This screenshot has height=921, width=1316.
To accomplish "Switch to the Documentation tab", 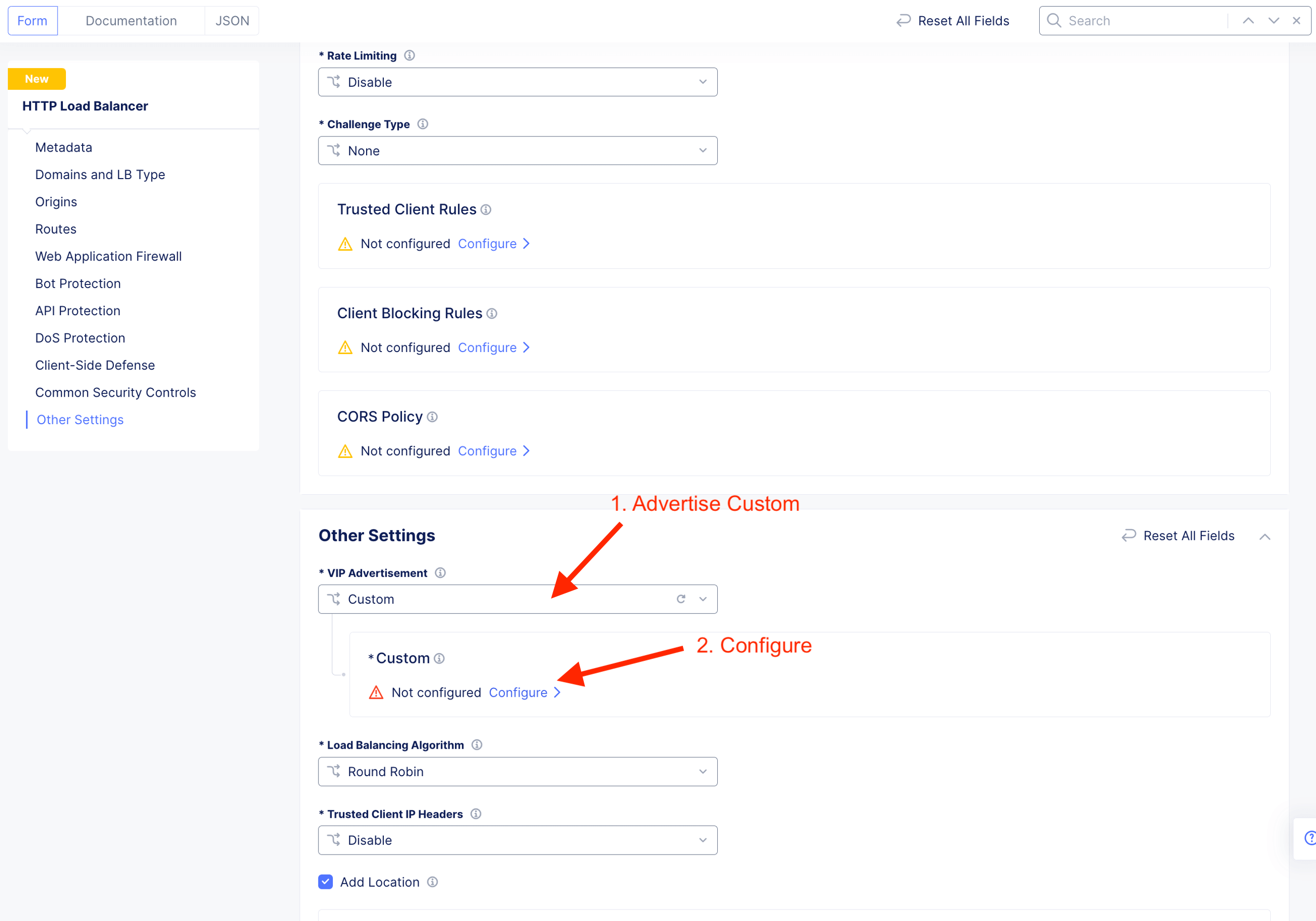I will pos(131,21).
